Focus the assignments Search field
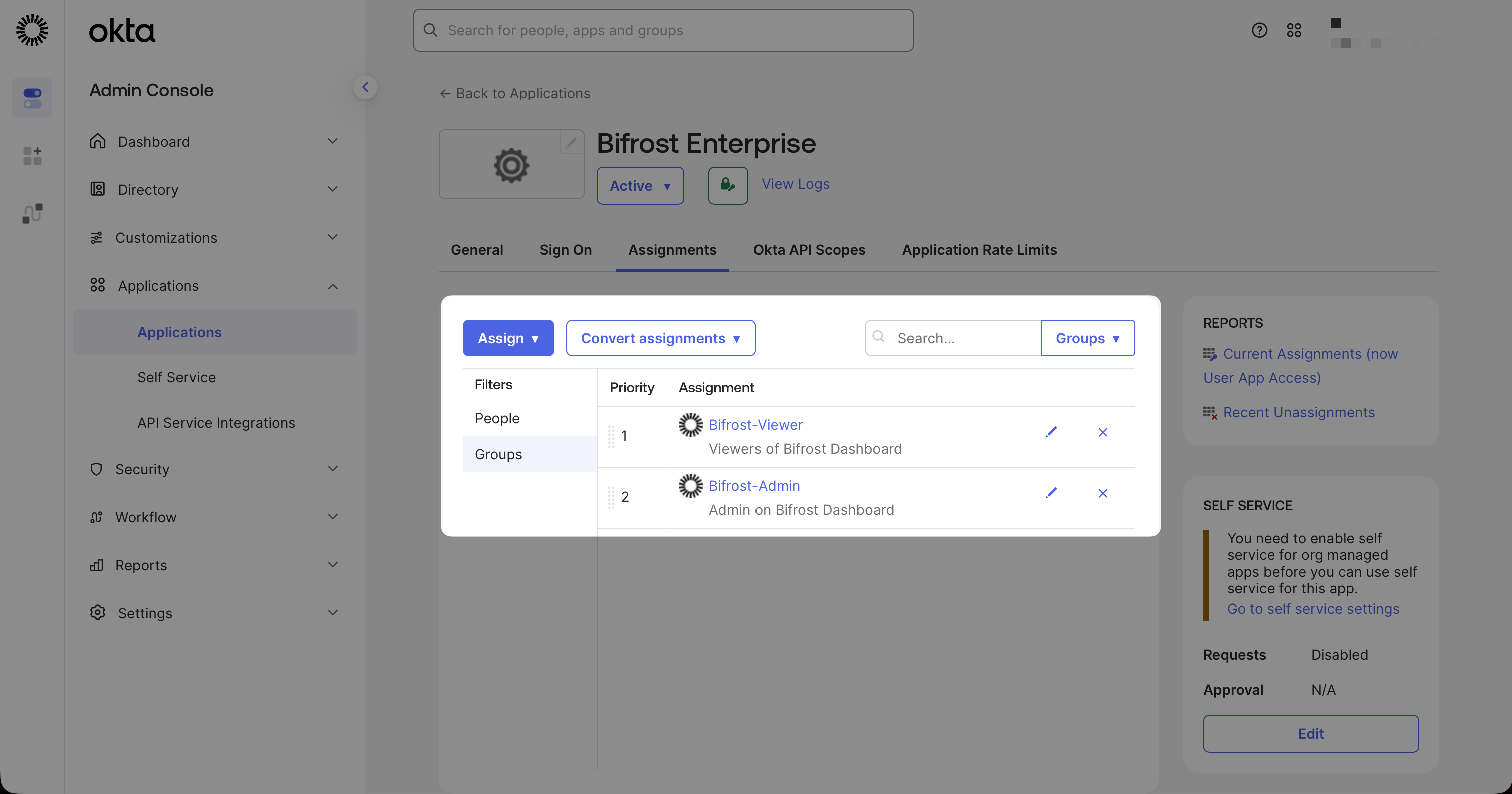1512x794 pixels. point(953,338)
